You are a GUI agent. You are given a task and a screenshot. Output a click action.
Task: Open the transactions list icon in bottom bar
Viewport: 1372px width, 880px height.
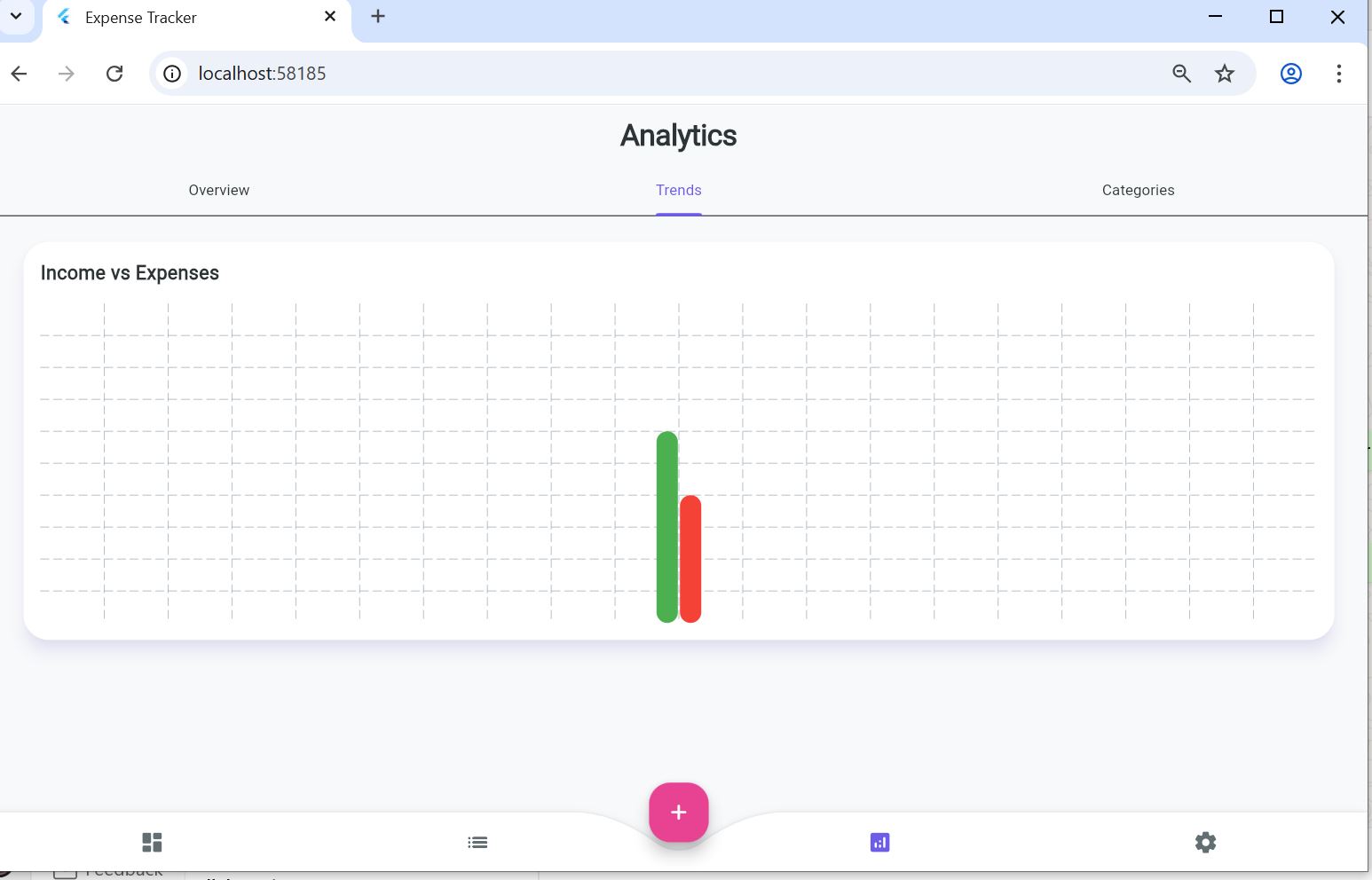pos(477,842)
